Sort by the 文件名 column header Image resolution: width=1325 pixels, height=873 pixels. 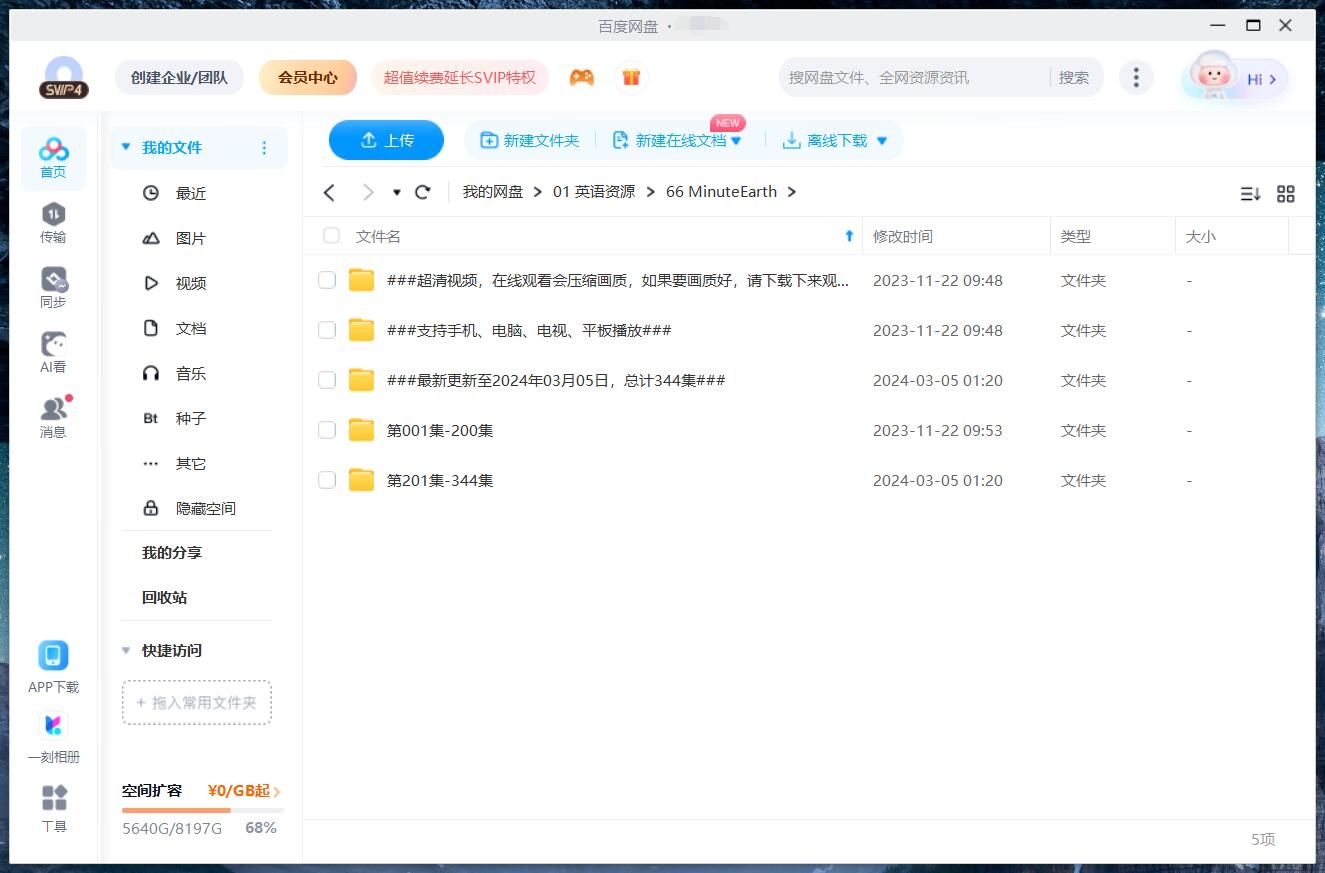click(x=378, y=236)
